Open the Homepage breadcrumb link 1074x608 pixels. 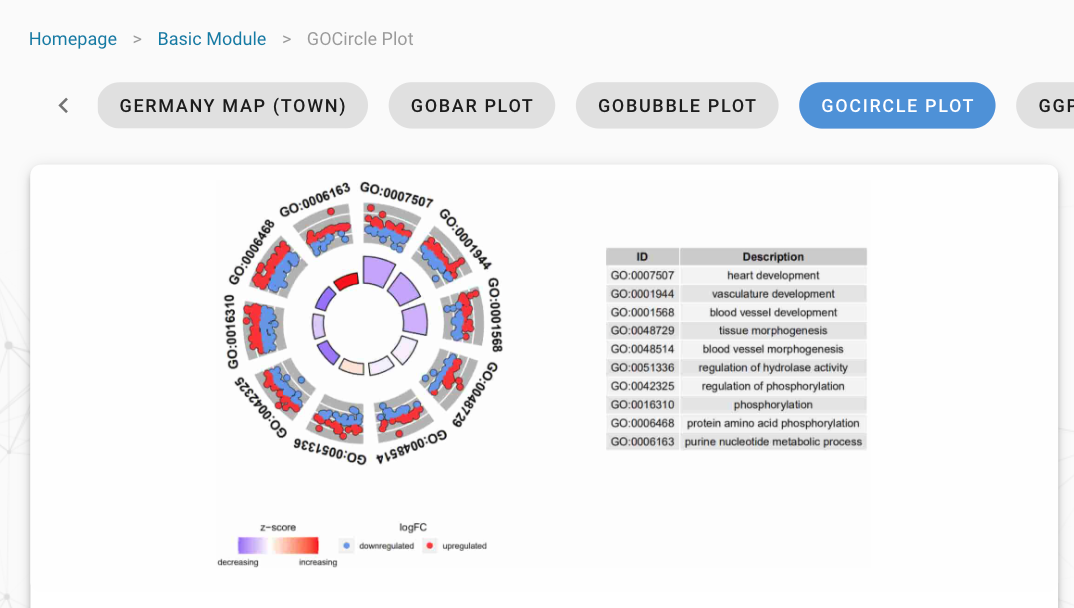tap(73, 39)
